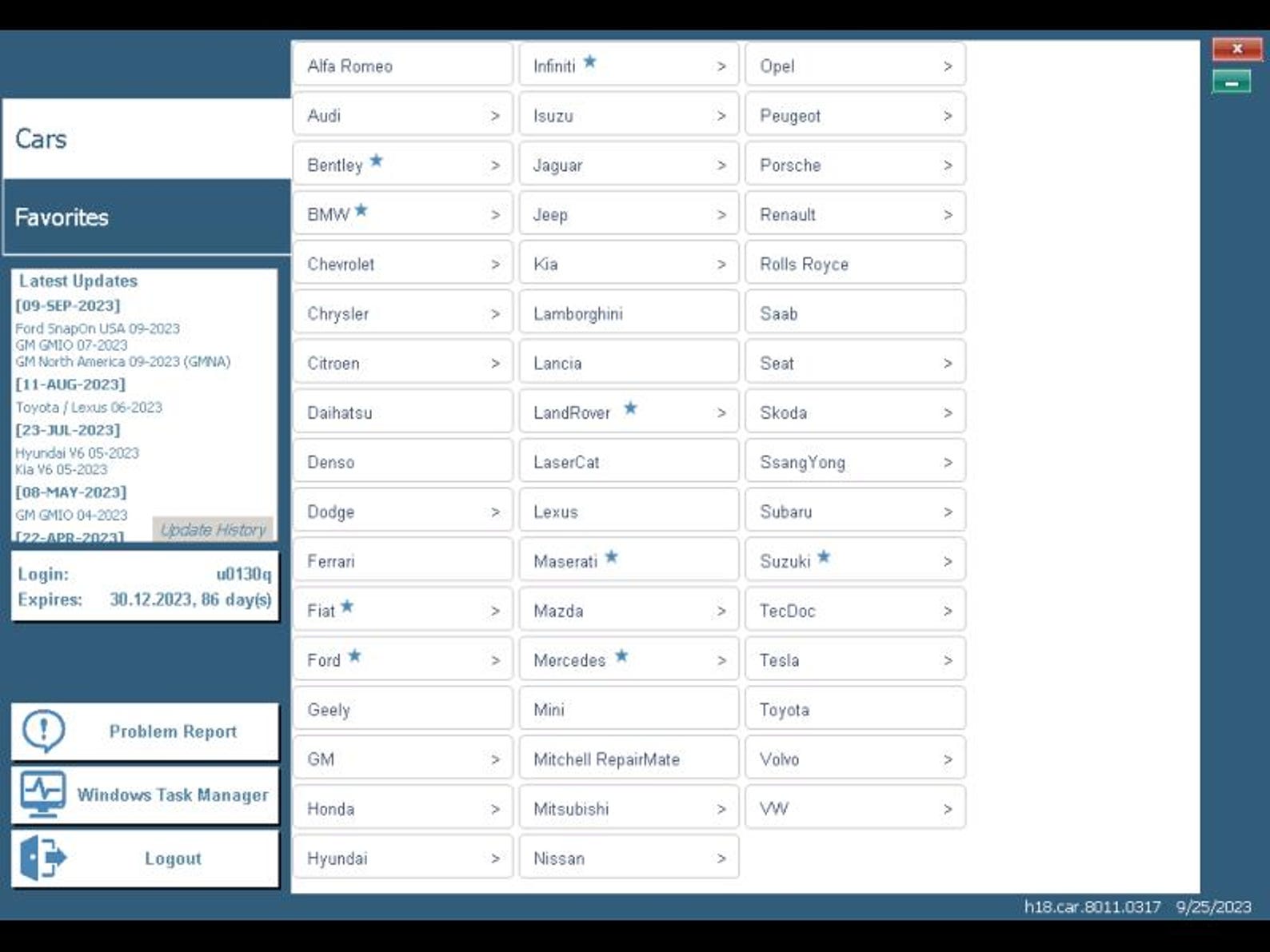Minimize the application with the green button
1270x952 pixels.
(x=1232, y=82)
